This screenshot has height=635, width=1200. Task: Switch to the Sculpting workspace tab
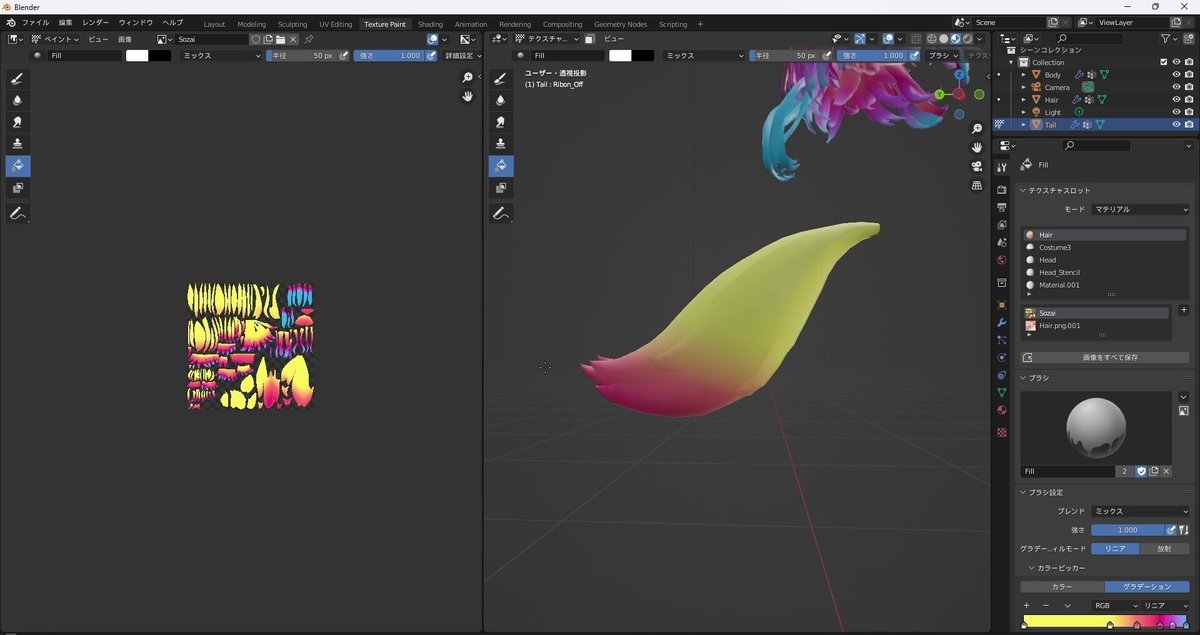pyautogui.click(x=293, y=24)
